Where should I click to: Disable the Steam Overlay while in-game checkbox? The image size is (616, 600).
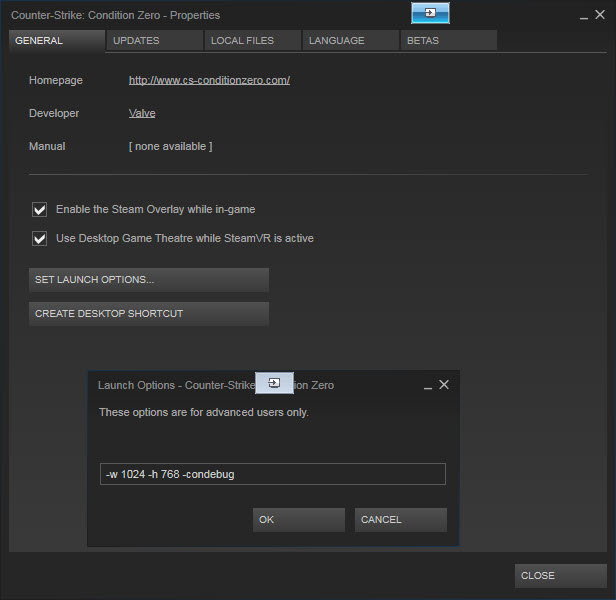(x=40, y=210)
